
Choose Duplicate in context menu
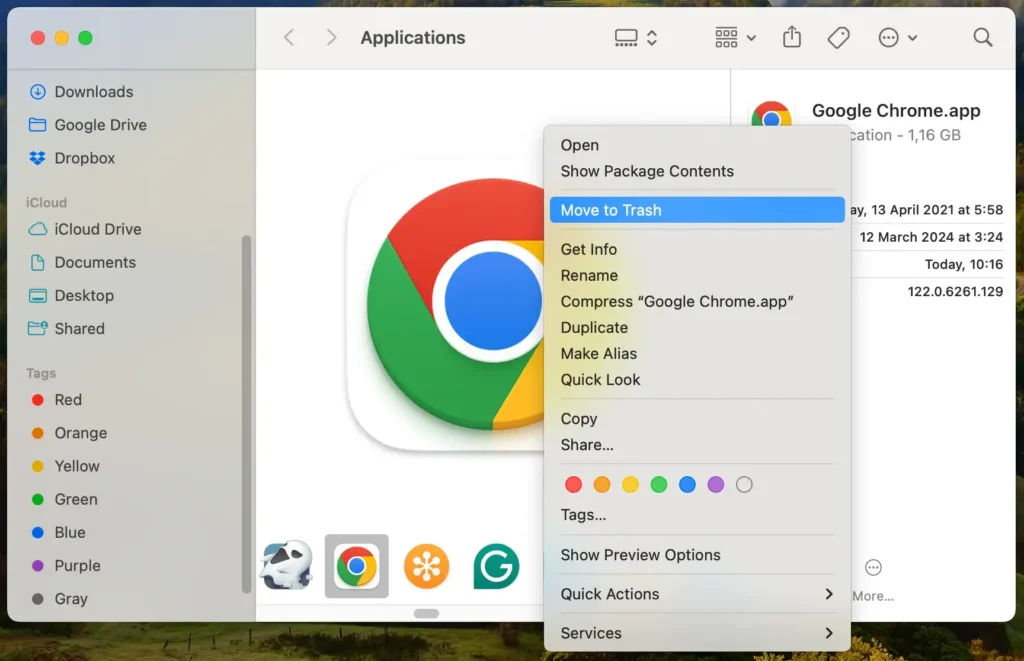coord(697,328)
